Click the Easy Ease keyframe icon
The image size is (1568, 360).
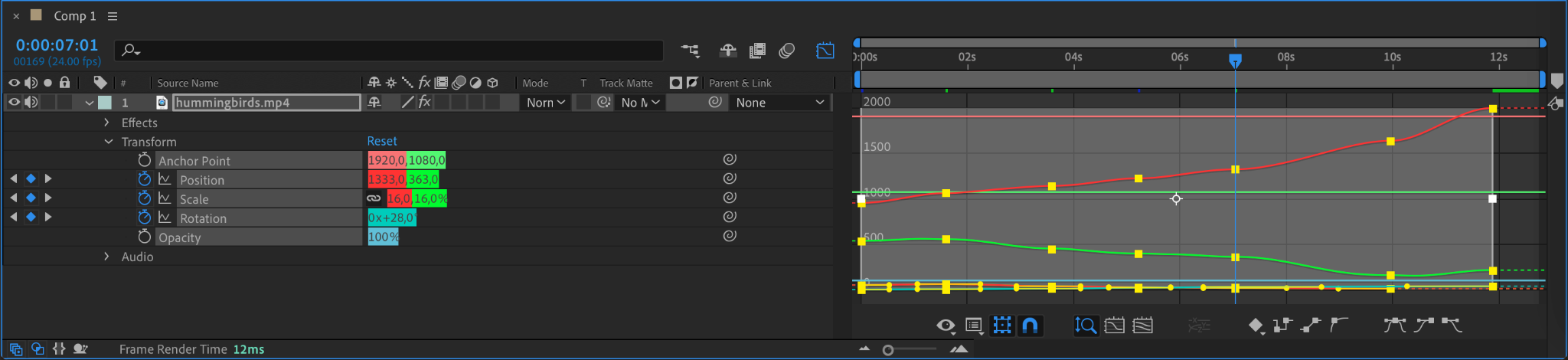[1393, 326]
